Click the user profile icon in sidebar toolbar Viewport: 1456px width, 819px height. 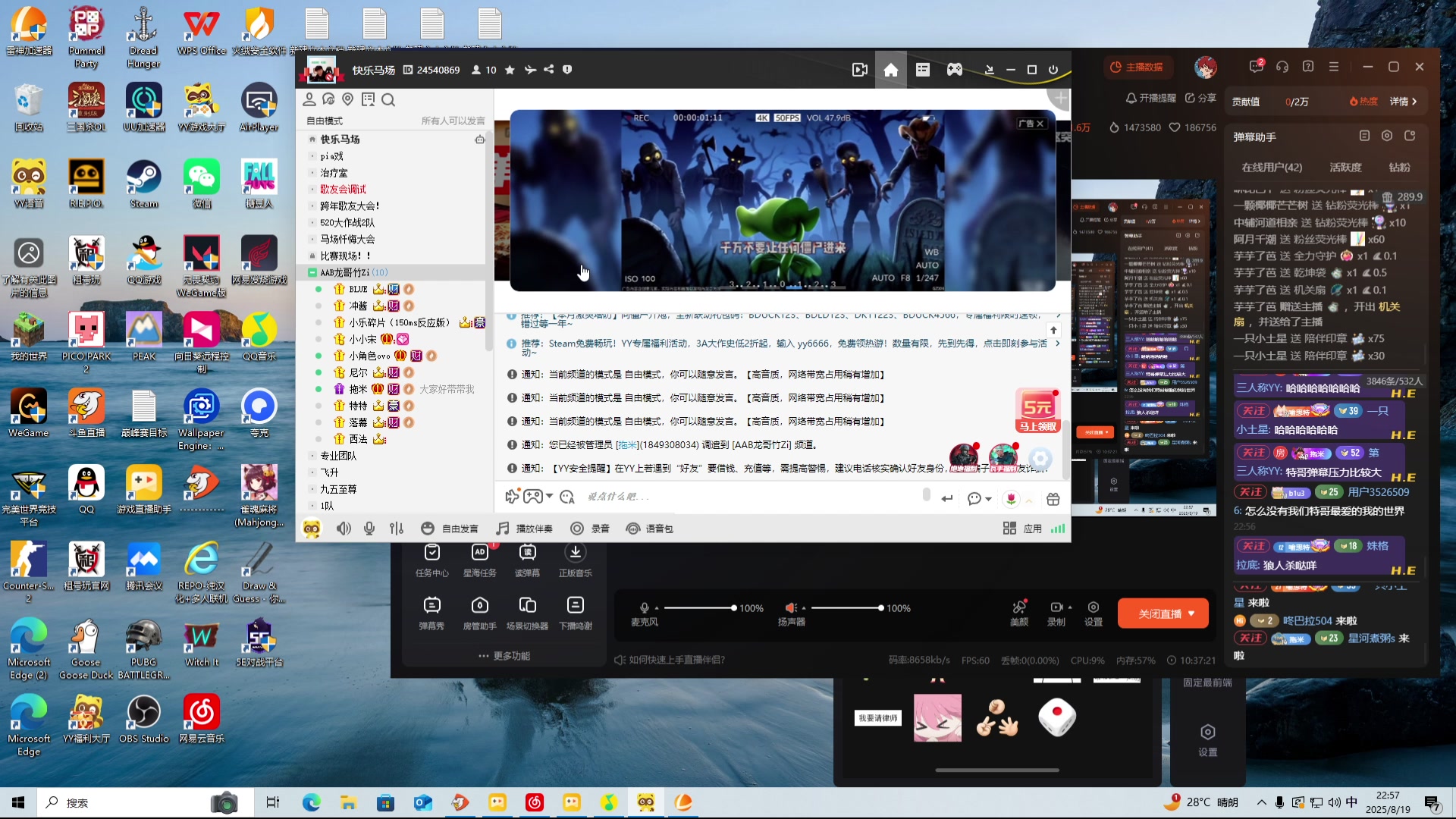coord(309,99)
